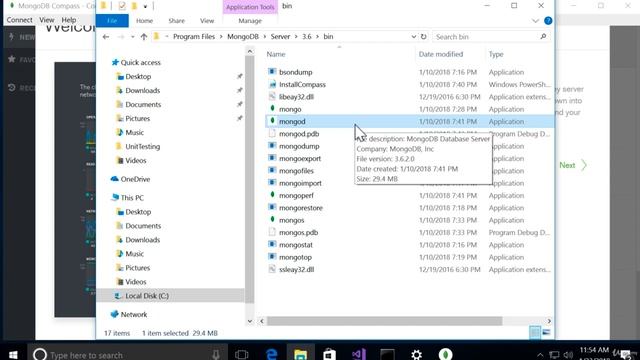Open the File ribbon tab
This screenshot has height=360, width=640.
(112, 21)
